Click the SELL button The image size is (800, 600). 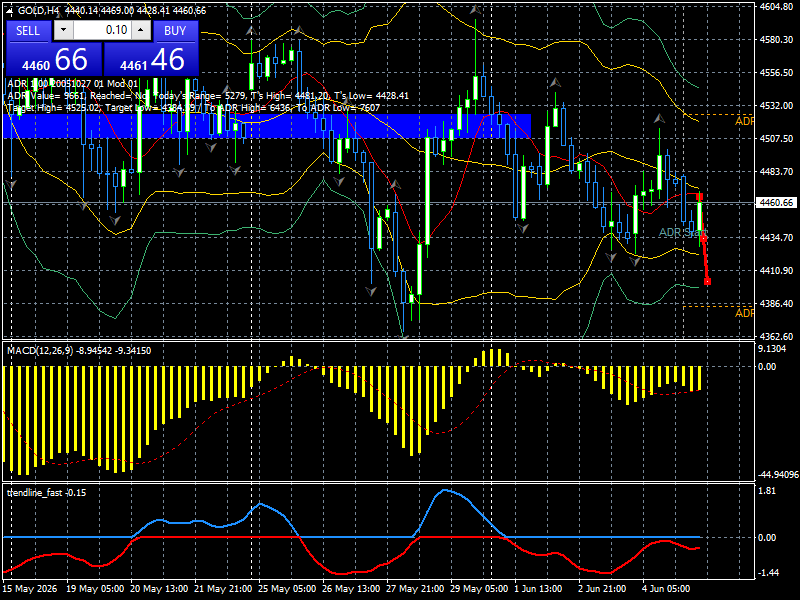coord(28,31)
